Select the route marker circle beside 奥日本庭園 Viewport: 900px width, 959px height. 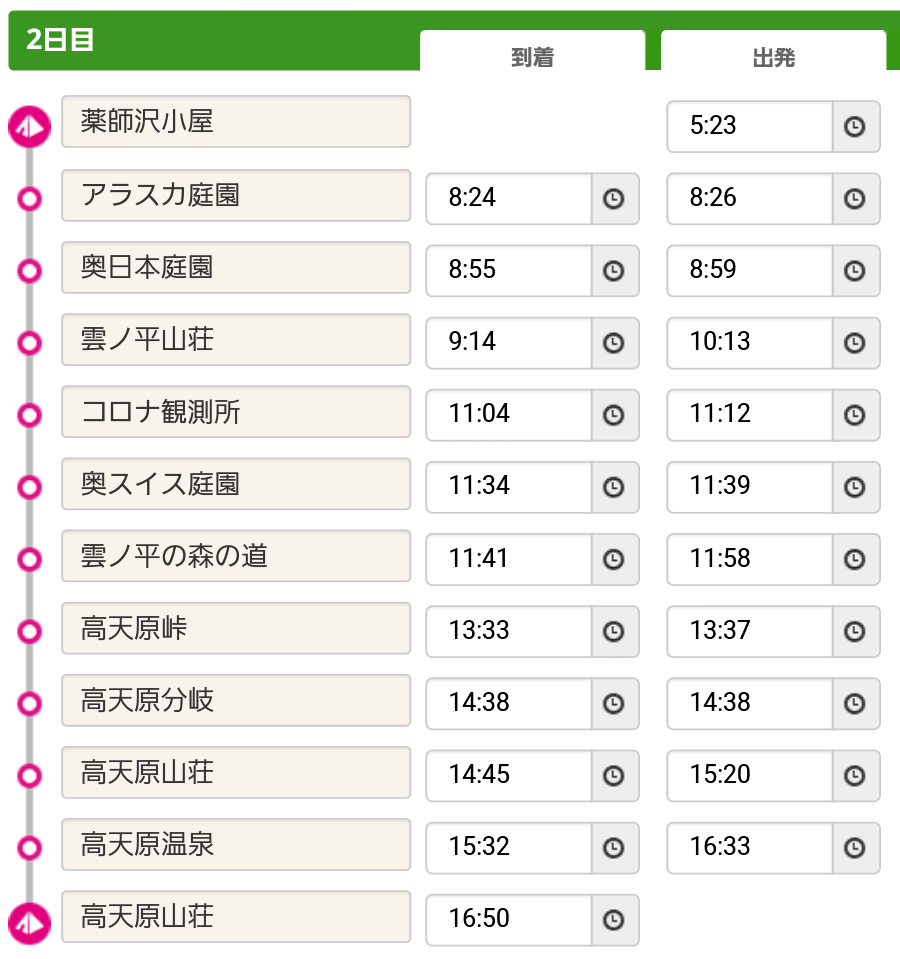29,271
